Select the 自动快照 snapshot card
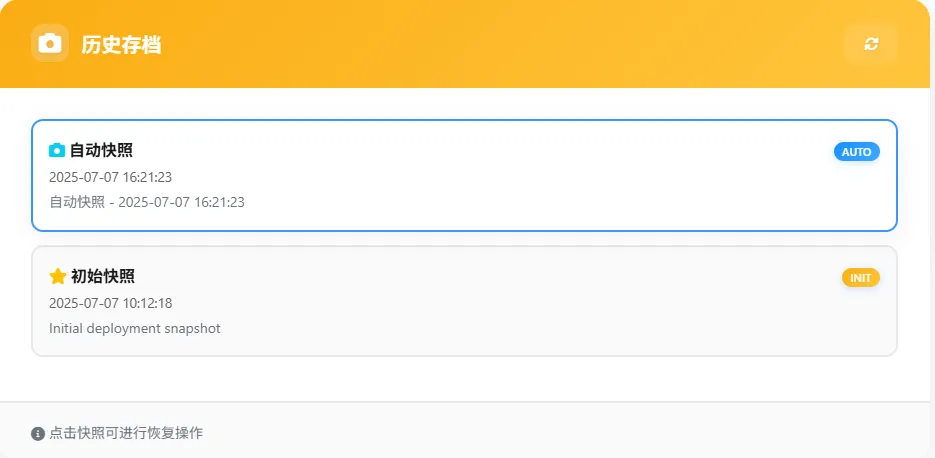 464,176
